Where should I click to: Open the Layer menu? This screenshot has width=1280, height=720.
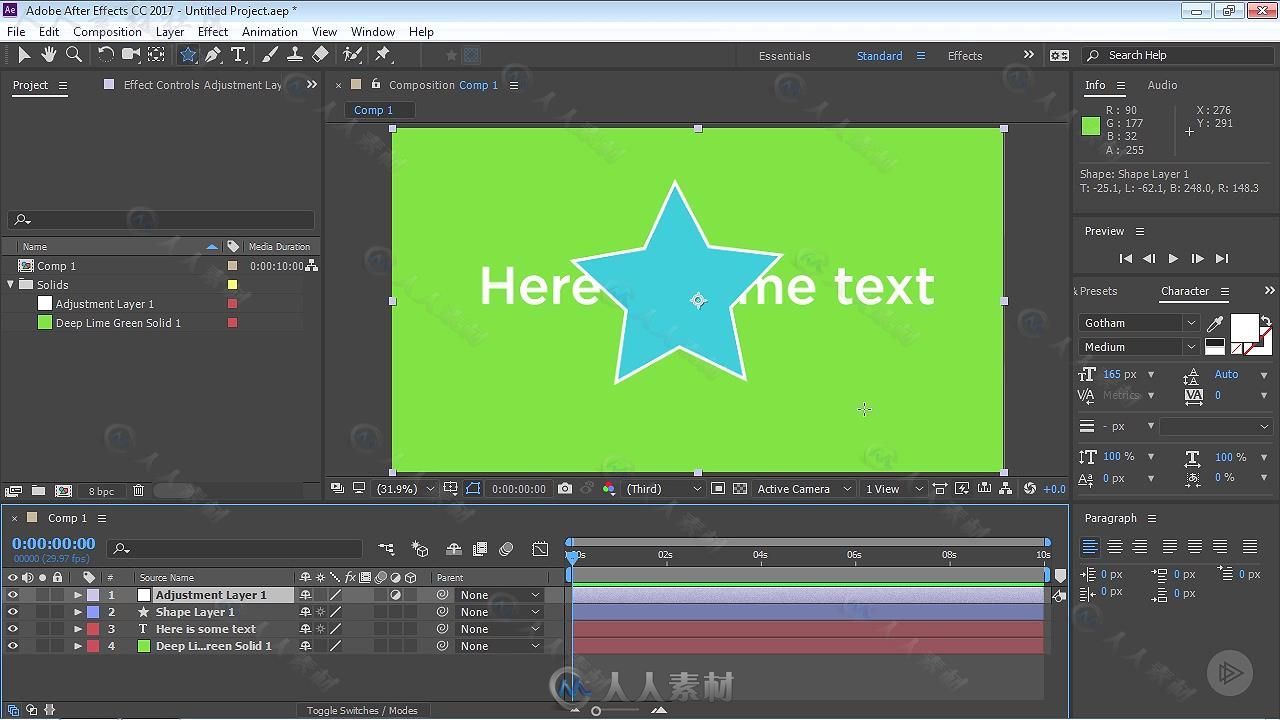point(170,31)
